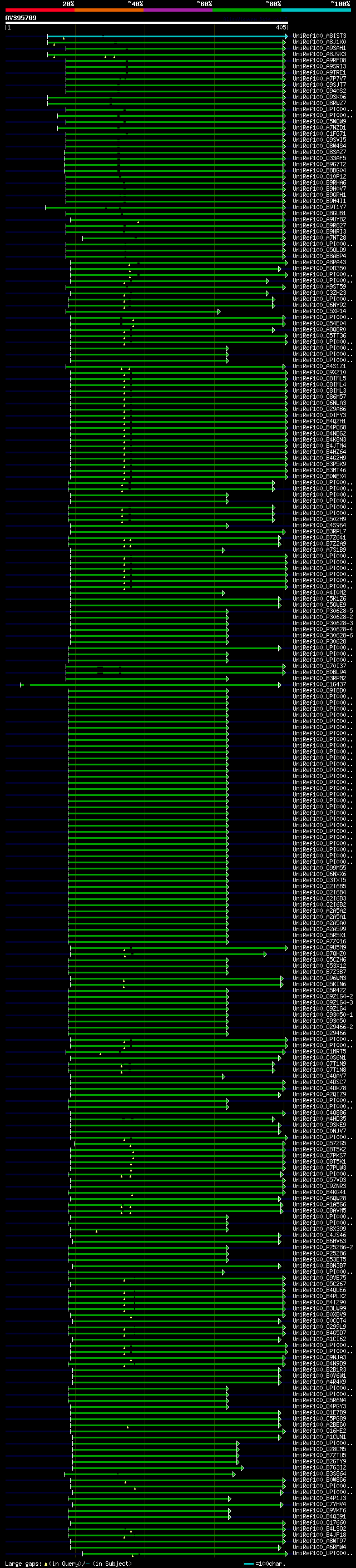
Task: Select the UniRef100_Q7T1N9 label
Action: 319,1064
